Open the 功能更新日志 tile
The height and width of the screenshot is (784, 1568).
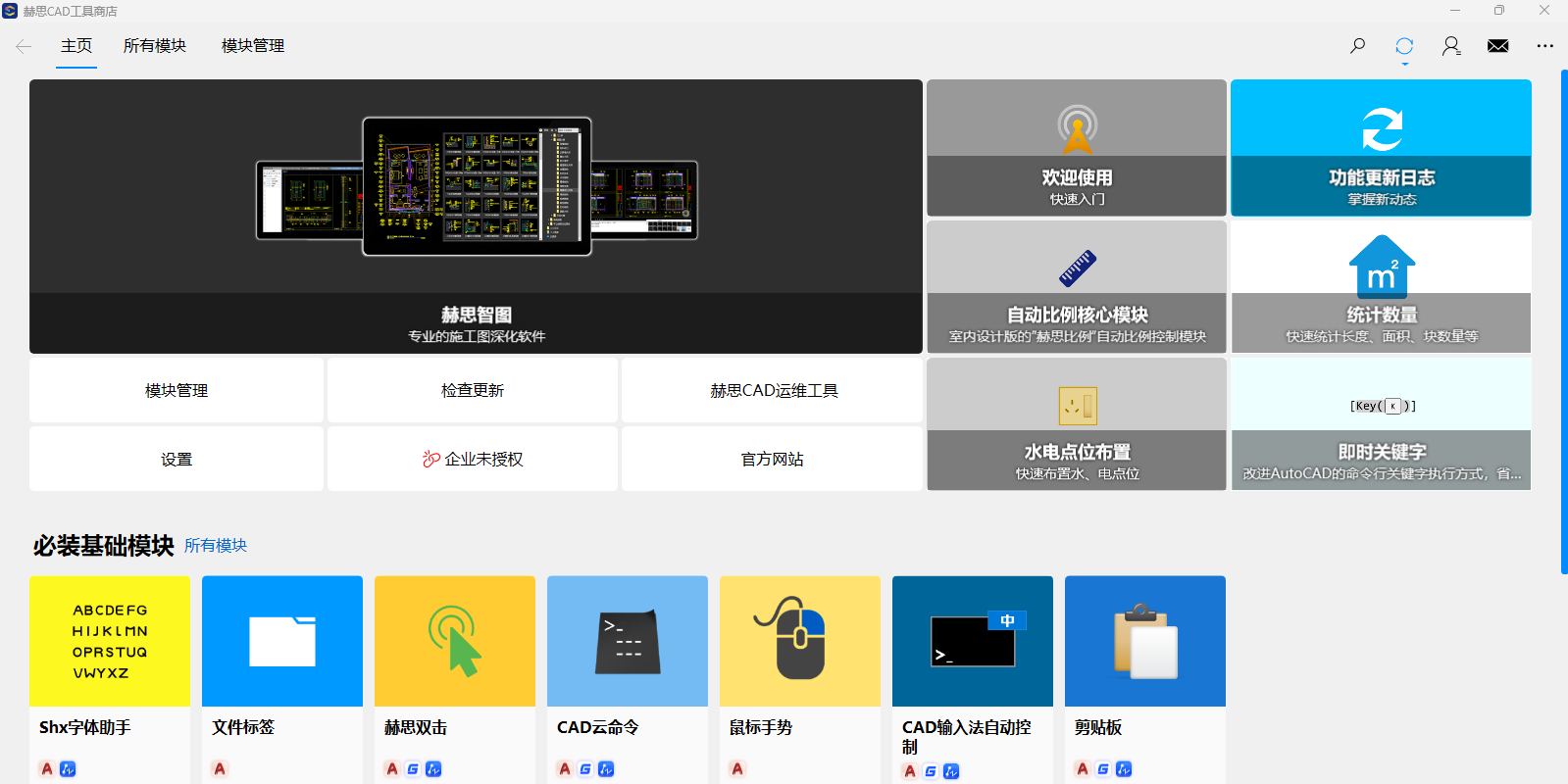click(1381, 148)
